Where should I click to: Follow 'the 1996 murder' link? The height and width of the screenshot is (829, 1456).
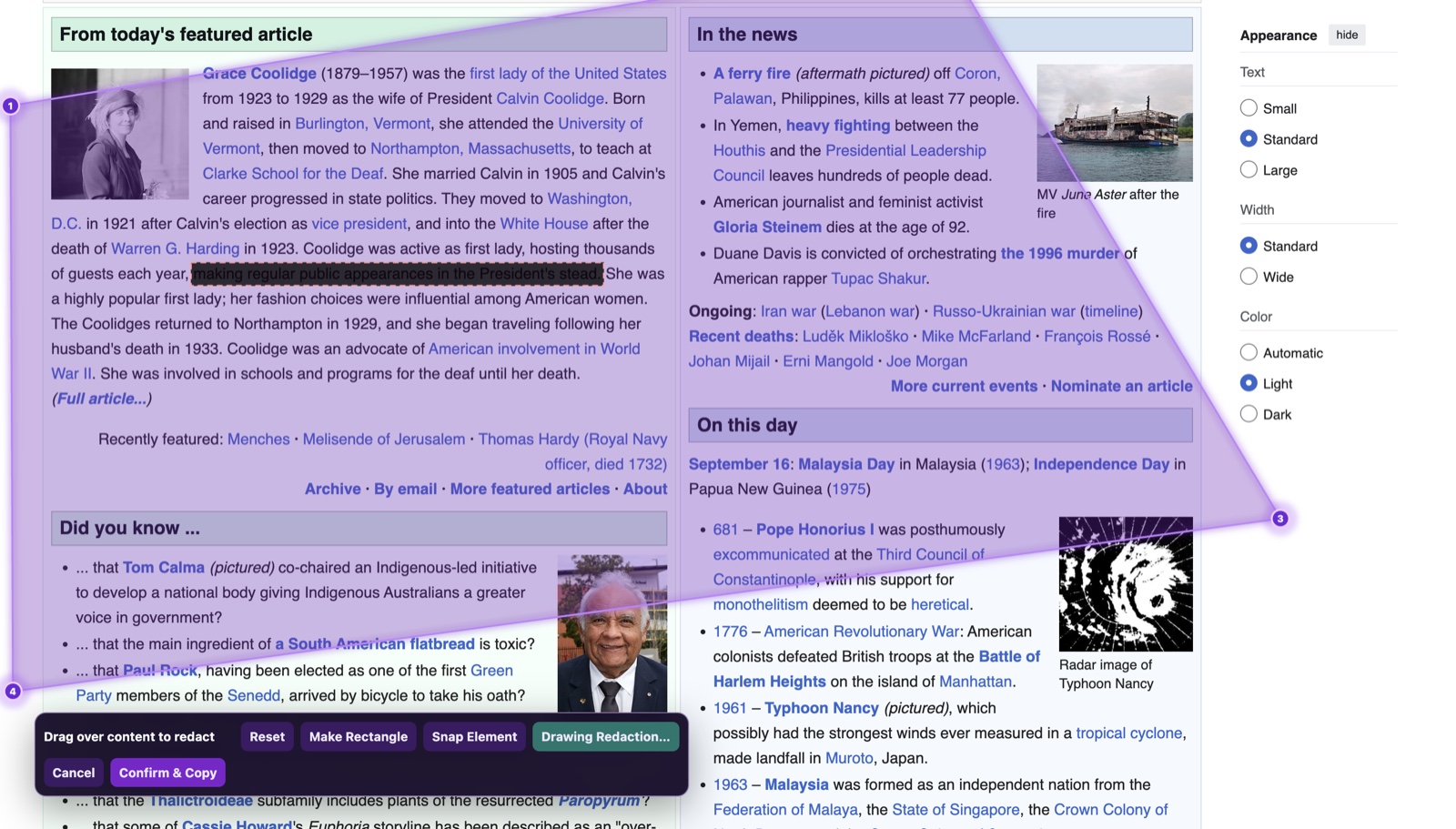[x=1060, y=254]
